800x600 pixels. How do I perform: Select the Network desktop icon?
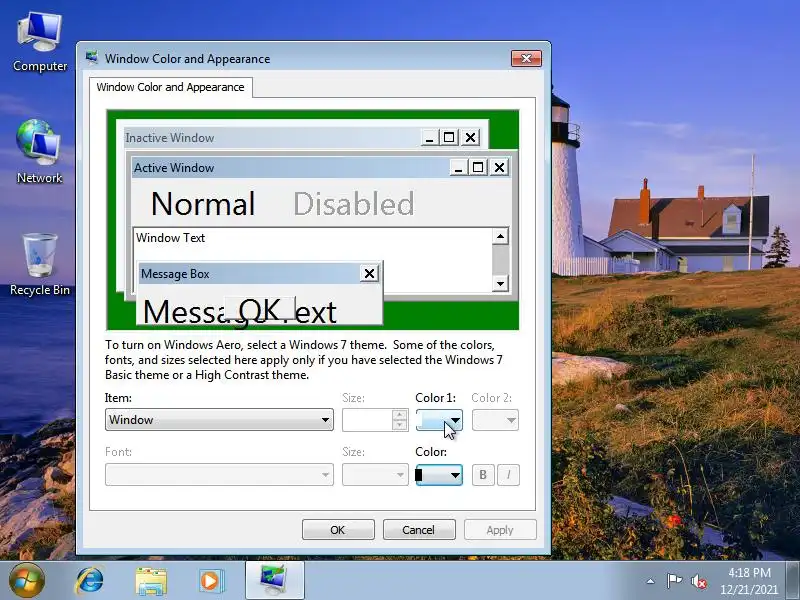tap(39, 151)
